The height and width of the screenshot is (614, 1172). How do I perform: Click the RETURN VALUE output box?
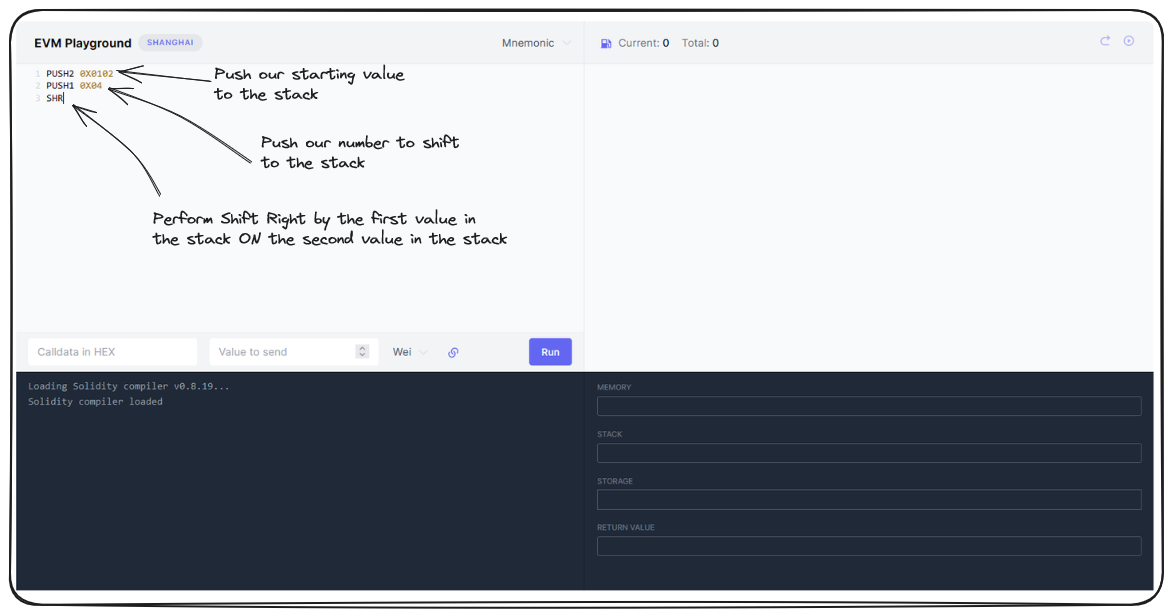pos(868,546)
